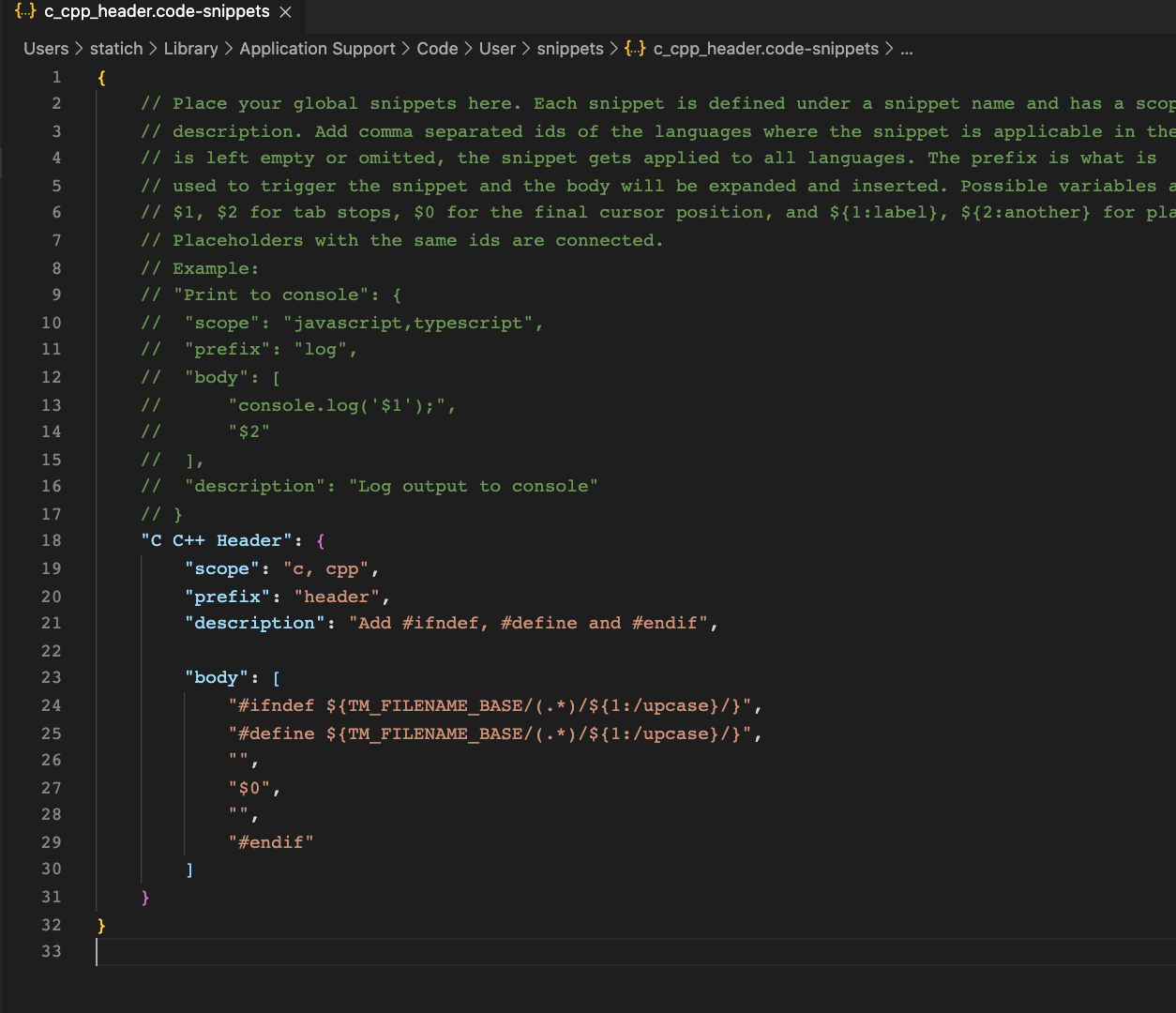Image resolution: width=1176 pixels, height=1013 pixels.
Task: Open the snippets breadcrumb dropdown
Action: click(569, 49)
